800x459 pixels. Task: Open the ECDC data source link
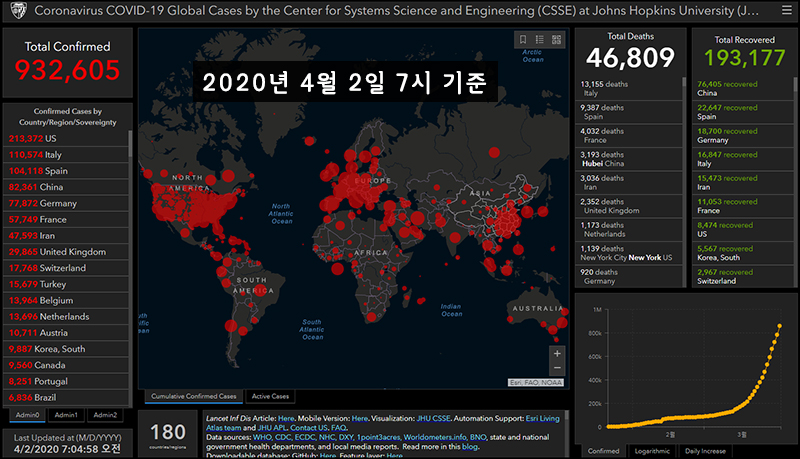pyautogui.click(x=305, y=437)
